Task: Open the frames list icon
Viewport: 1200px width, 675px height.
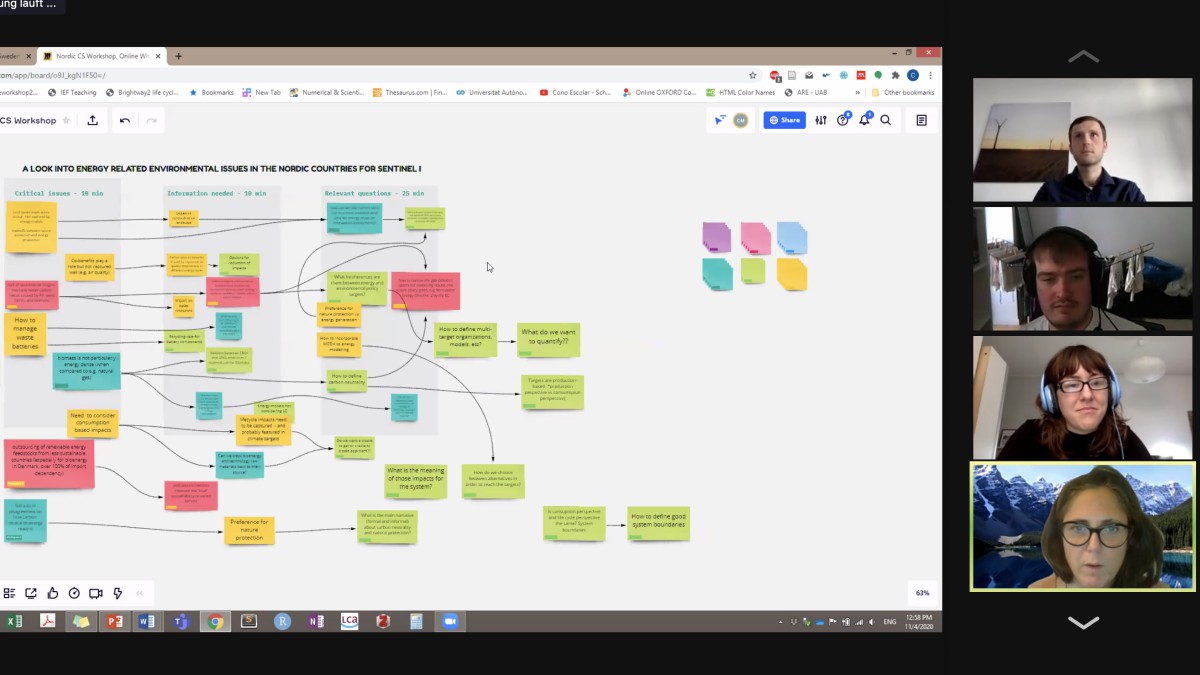Action: click(9, 593)
